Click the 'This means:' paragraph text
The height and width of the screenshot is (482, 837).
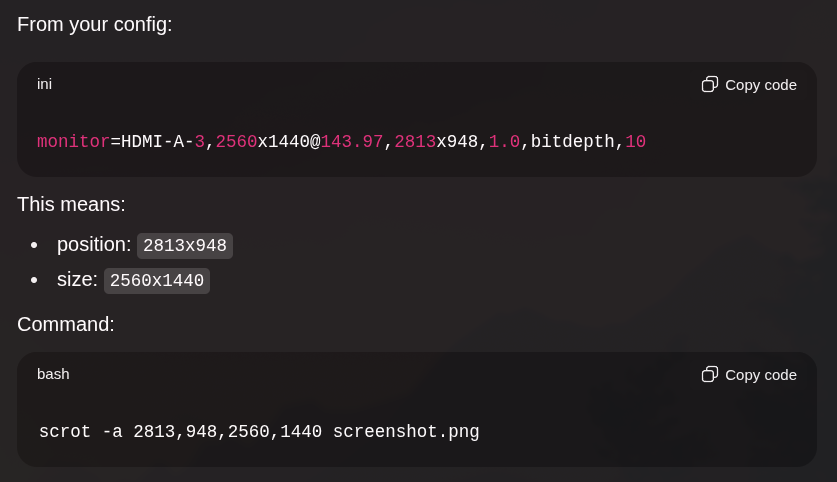pos(72,204)
